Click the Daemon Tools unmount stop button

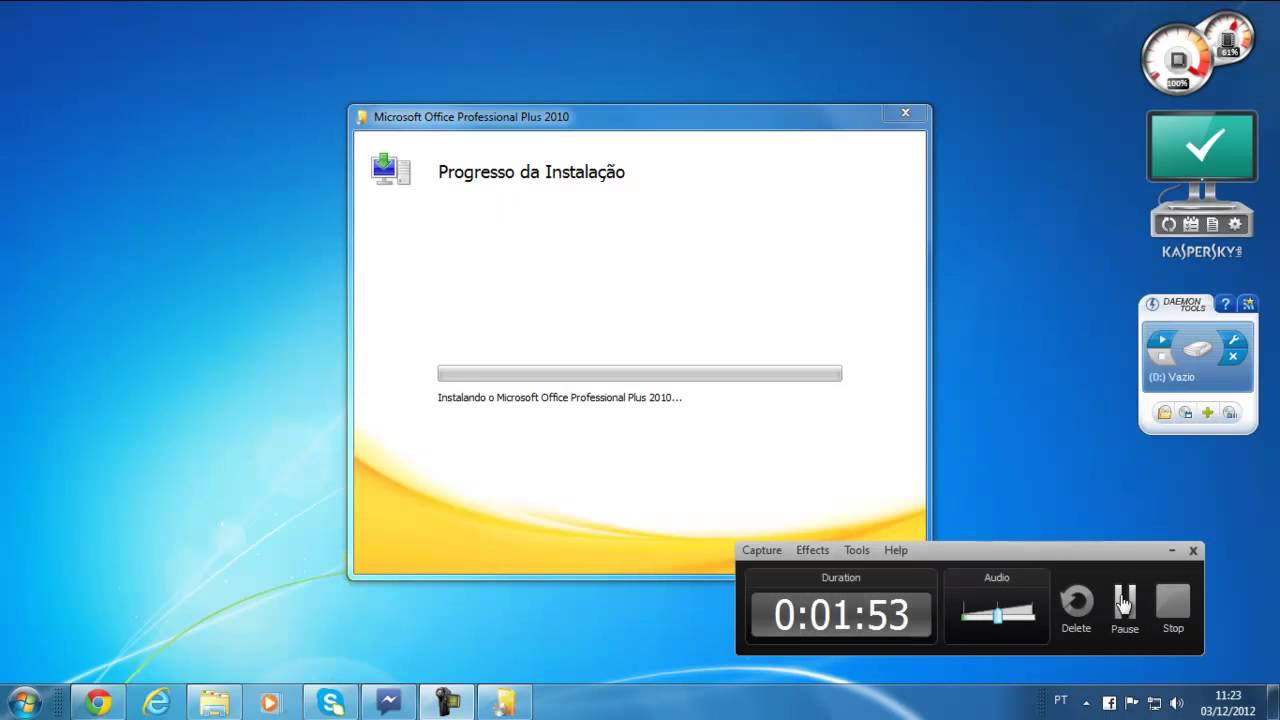point(1161,356)
